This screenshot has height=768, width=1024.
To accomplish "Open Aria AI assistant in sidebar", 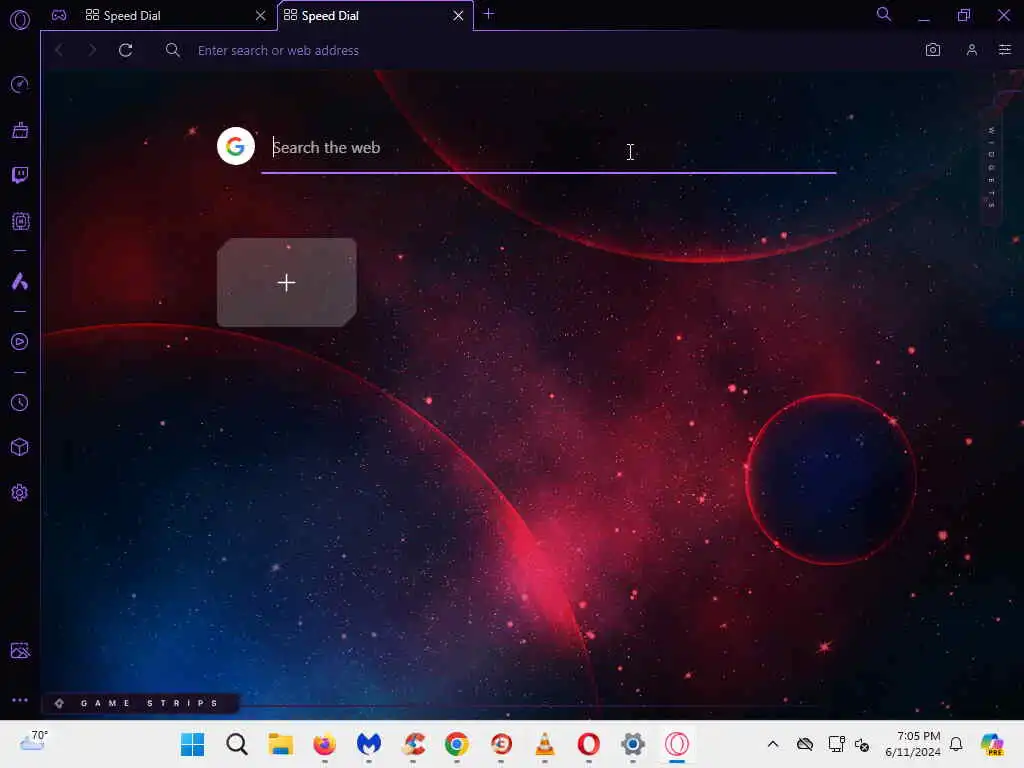I will click(x=20, y=281).
